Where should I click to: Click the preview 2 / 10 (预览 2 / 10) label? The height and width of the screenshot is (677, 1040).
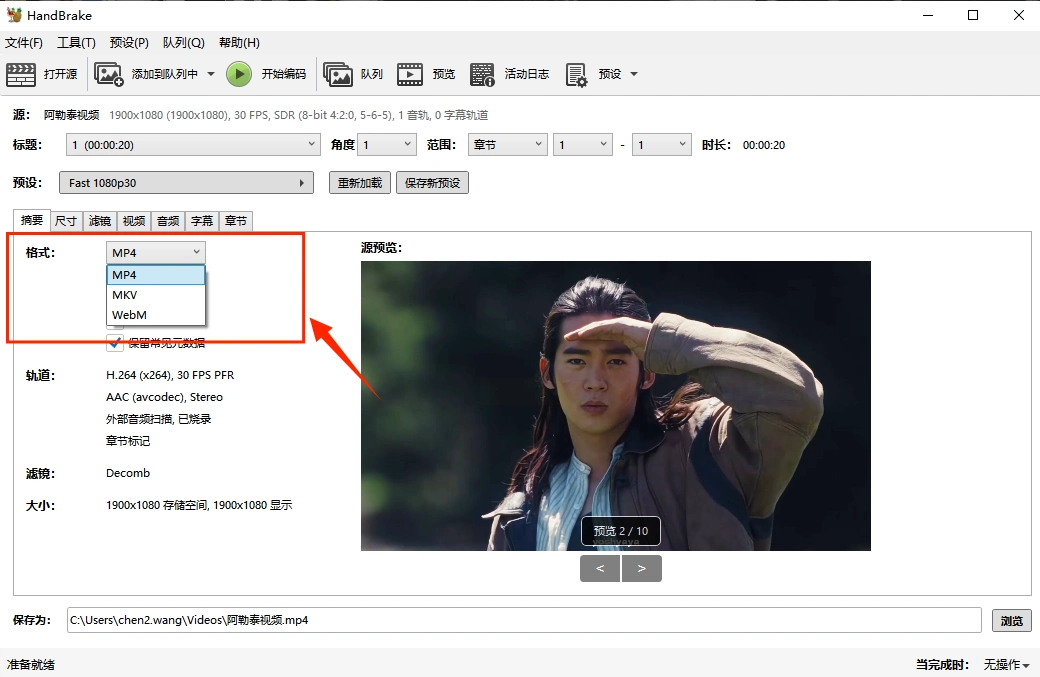(621, 531)
